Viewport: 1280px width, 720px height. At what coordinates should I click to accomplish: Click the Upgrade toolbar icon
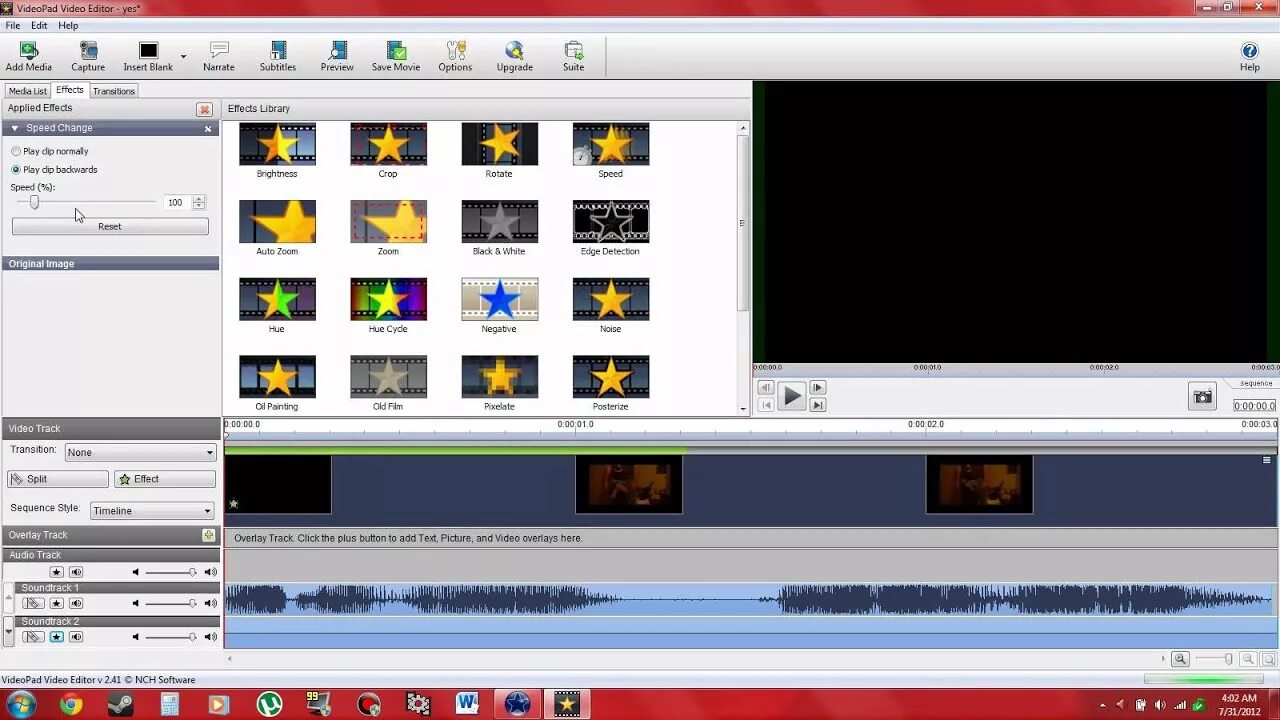(x=514, y=57)
